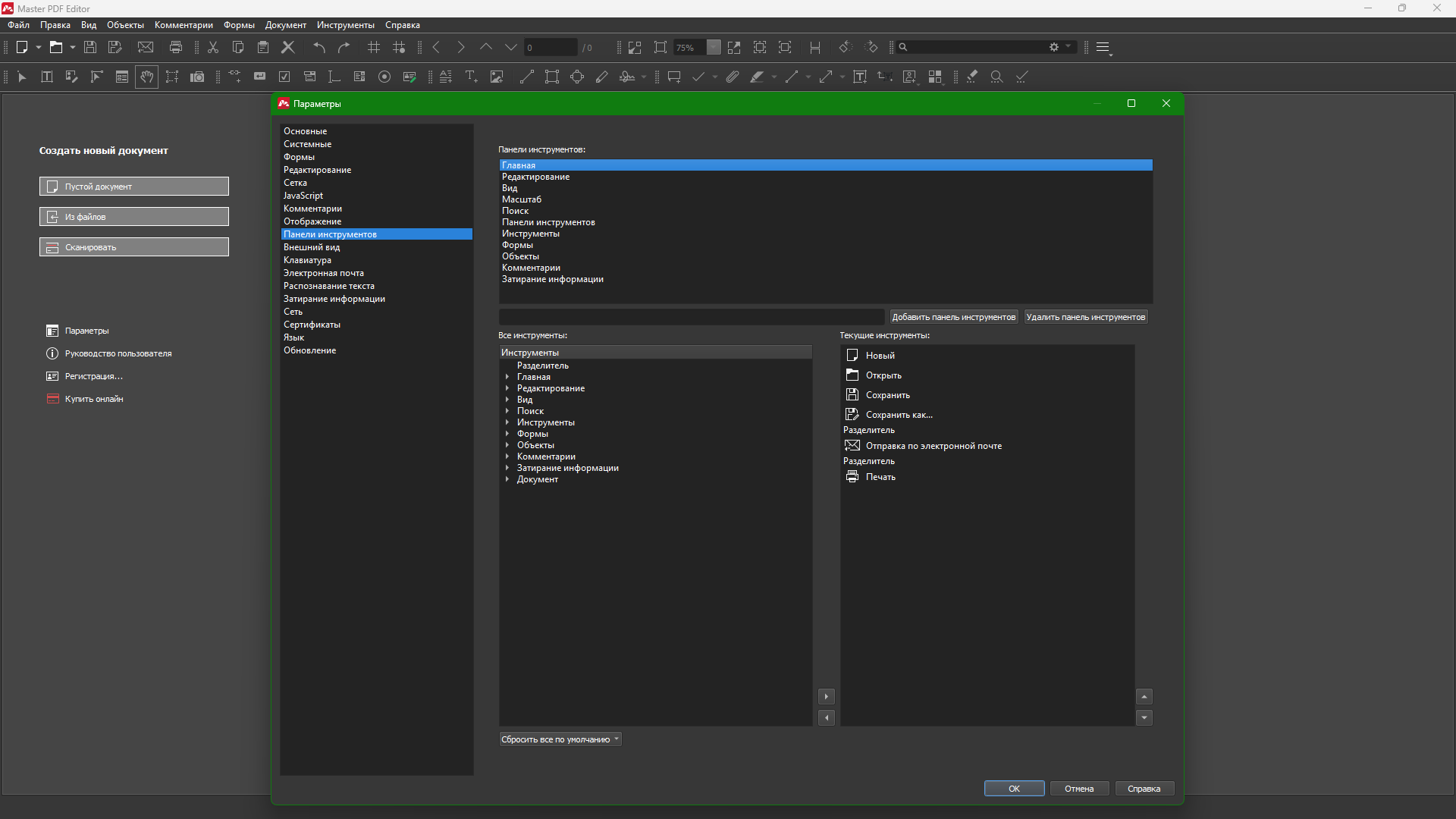Click the Send by email envelope icon

(x=146, y=47)
